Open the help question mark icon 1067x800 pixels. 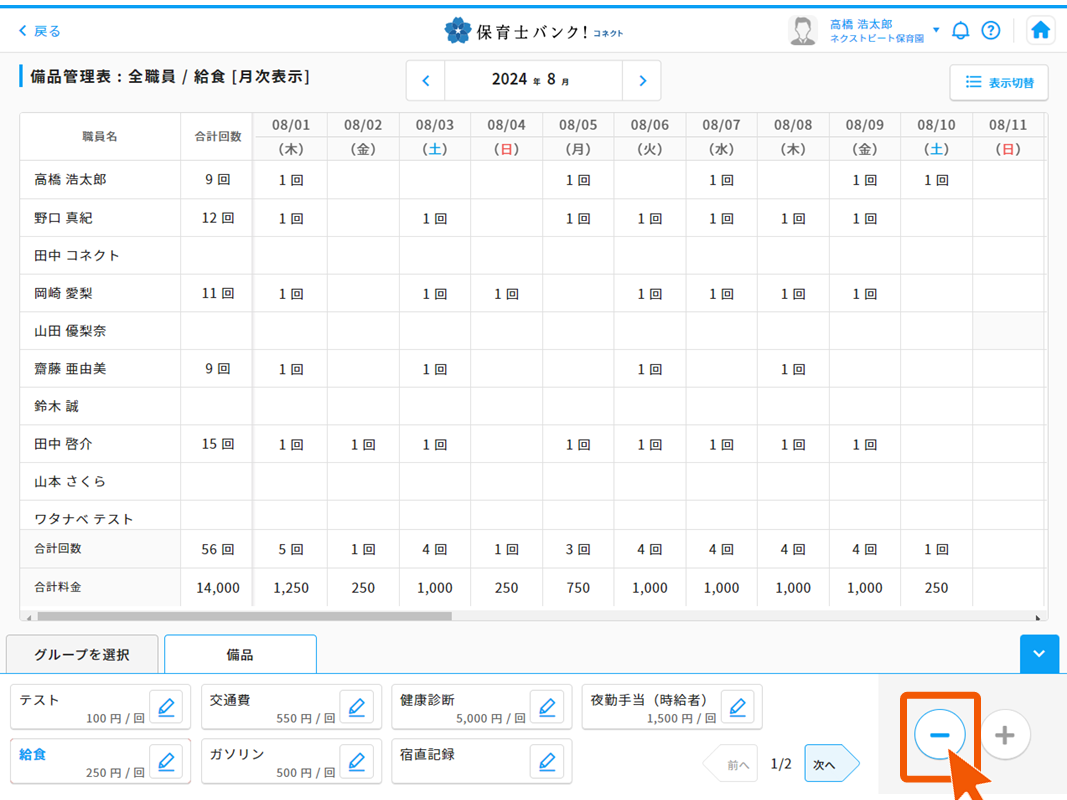991,30
